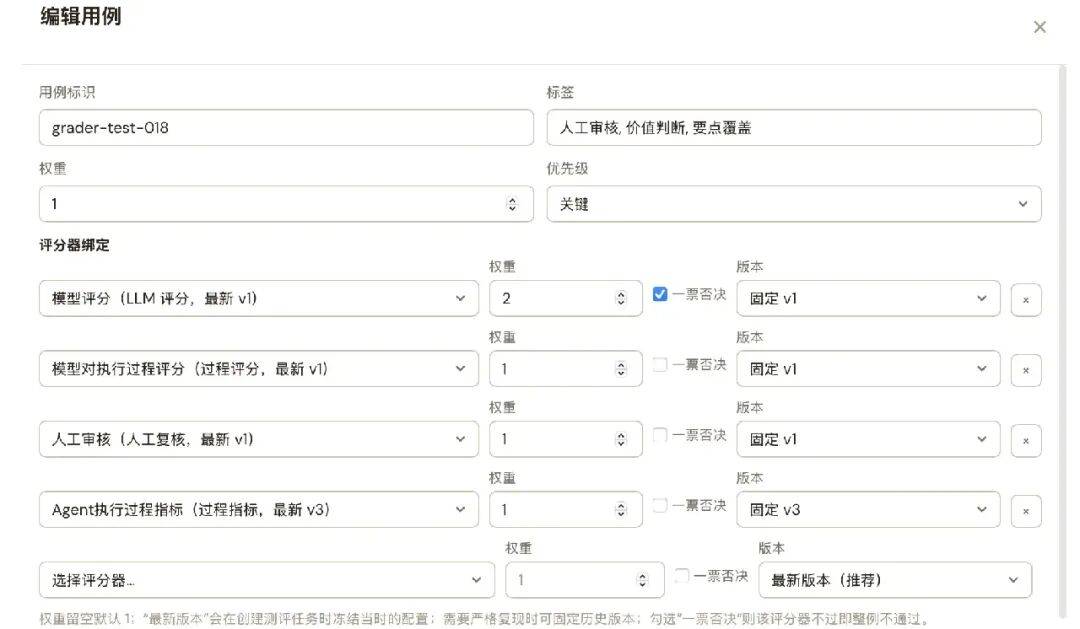
Task: Open 版本 dropdown showing 固定 v3
Action: click(x=868, y=510)
